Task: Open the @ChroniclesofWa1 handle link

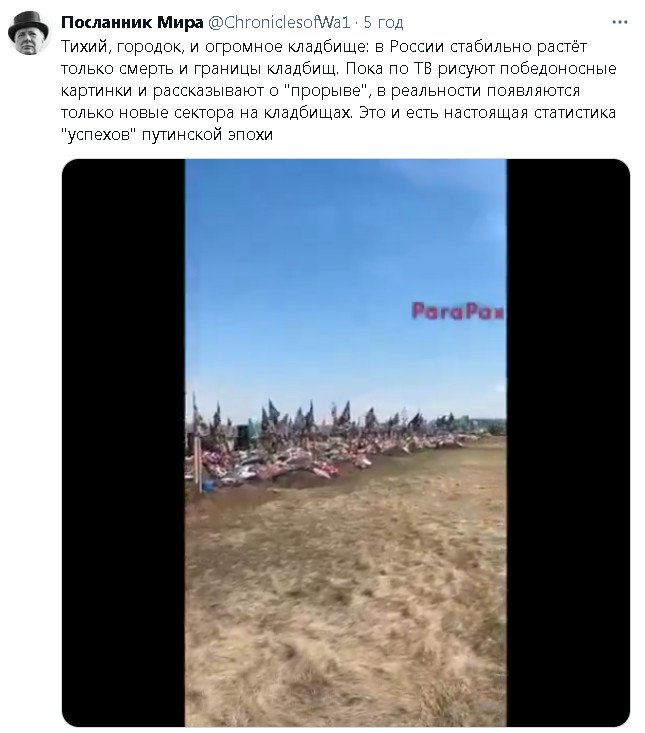Action: [x=279, y=22]
